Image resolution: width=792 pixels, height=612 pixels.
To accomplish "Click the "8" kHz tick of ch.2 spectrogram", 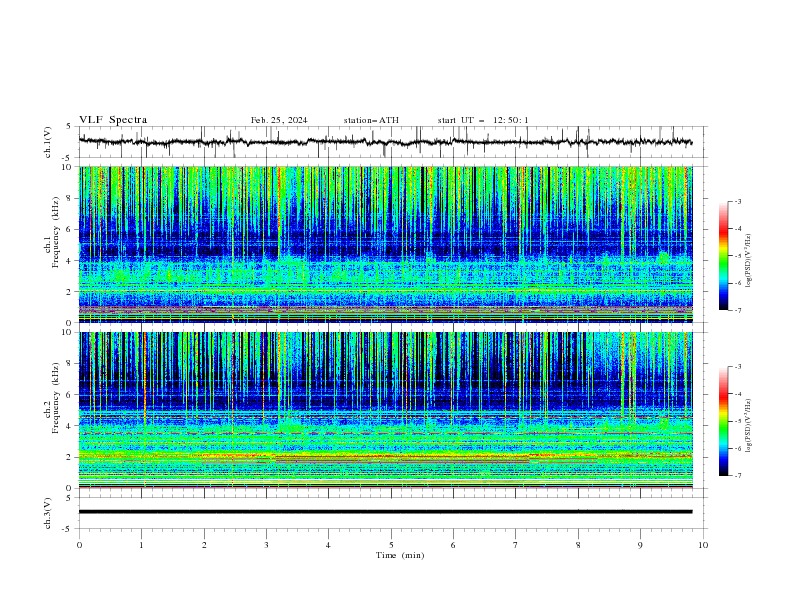I will click(71, 364).
